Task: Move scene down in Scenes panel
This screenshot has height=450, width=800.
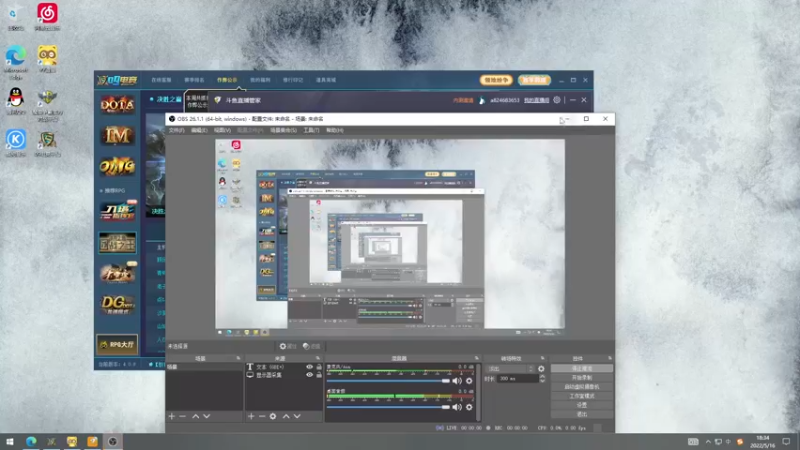Action: tap(207, 416)
